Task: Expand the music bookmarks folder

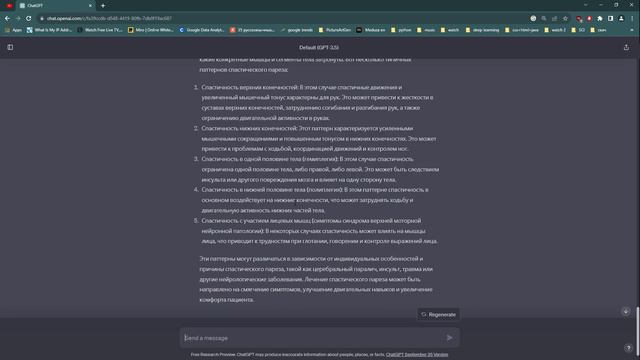Action: [x=426, y=30]
